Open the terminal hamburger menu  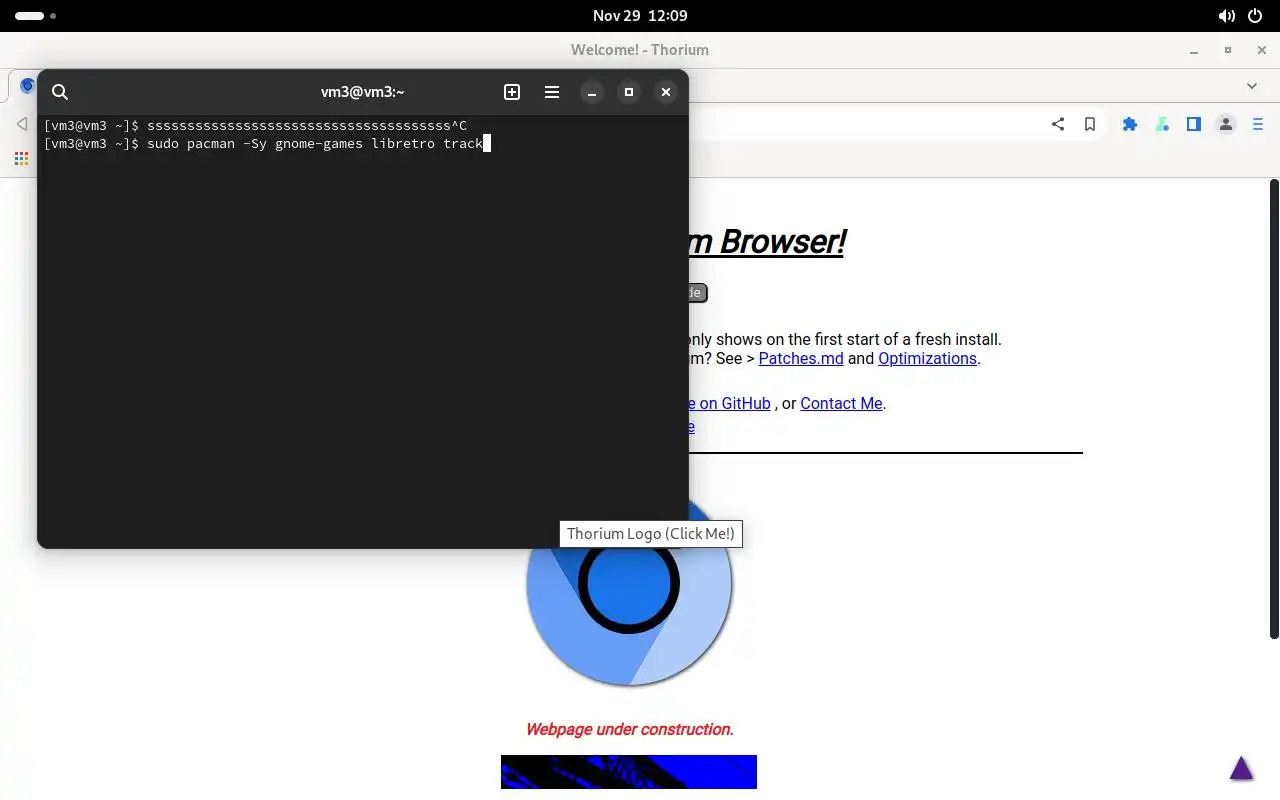pos(552,92)
